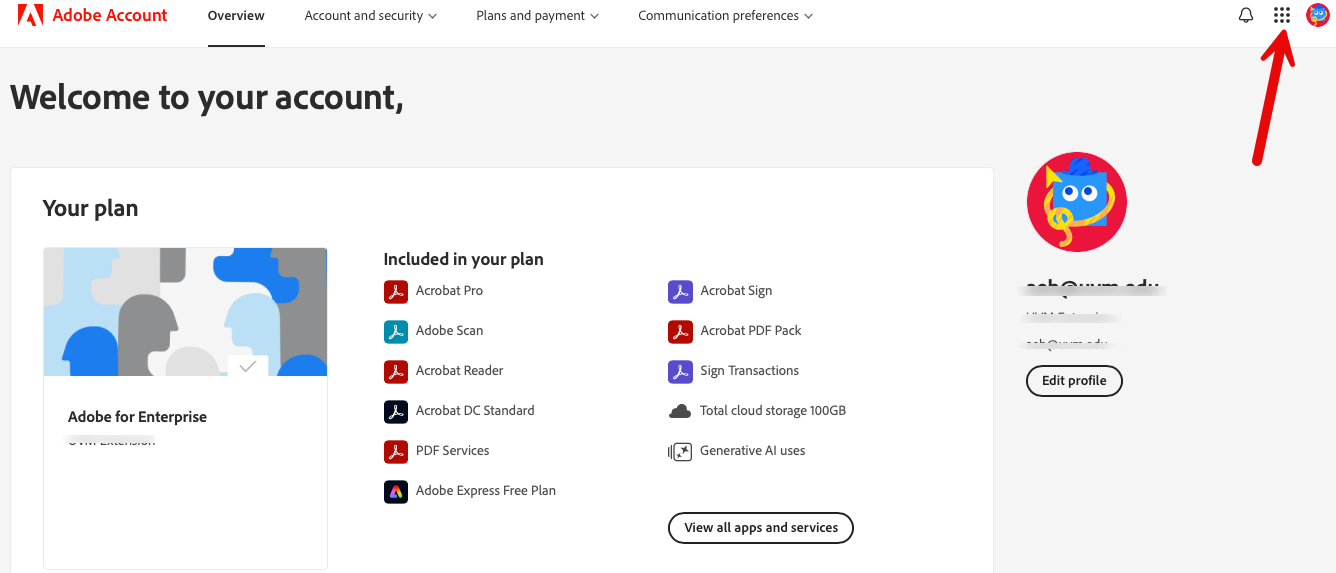Screen dimensions: 1336x573
Task: Expand the Plans and payment dropdown
Action: 538,16
